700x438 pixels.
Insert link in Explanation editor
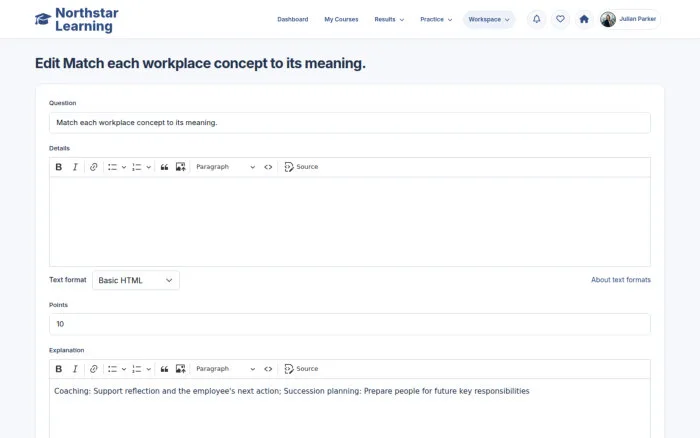point(93,369)
